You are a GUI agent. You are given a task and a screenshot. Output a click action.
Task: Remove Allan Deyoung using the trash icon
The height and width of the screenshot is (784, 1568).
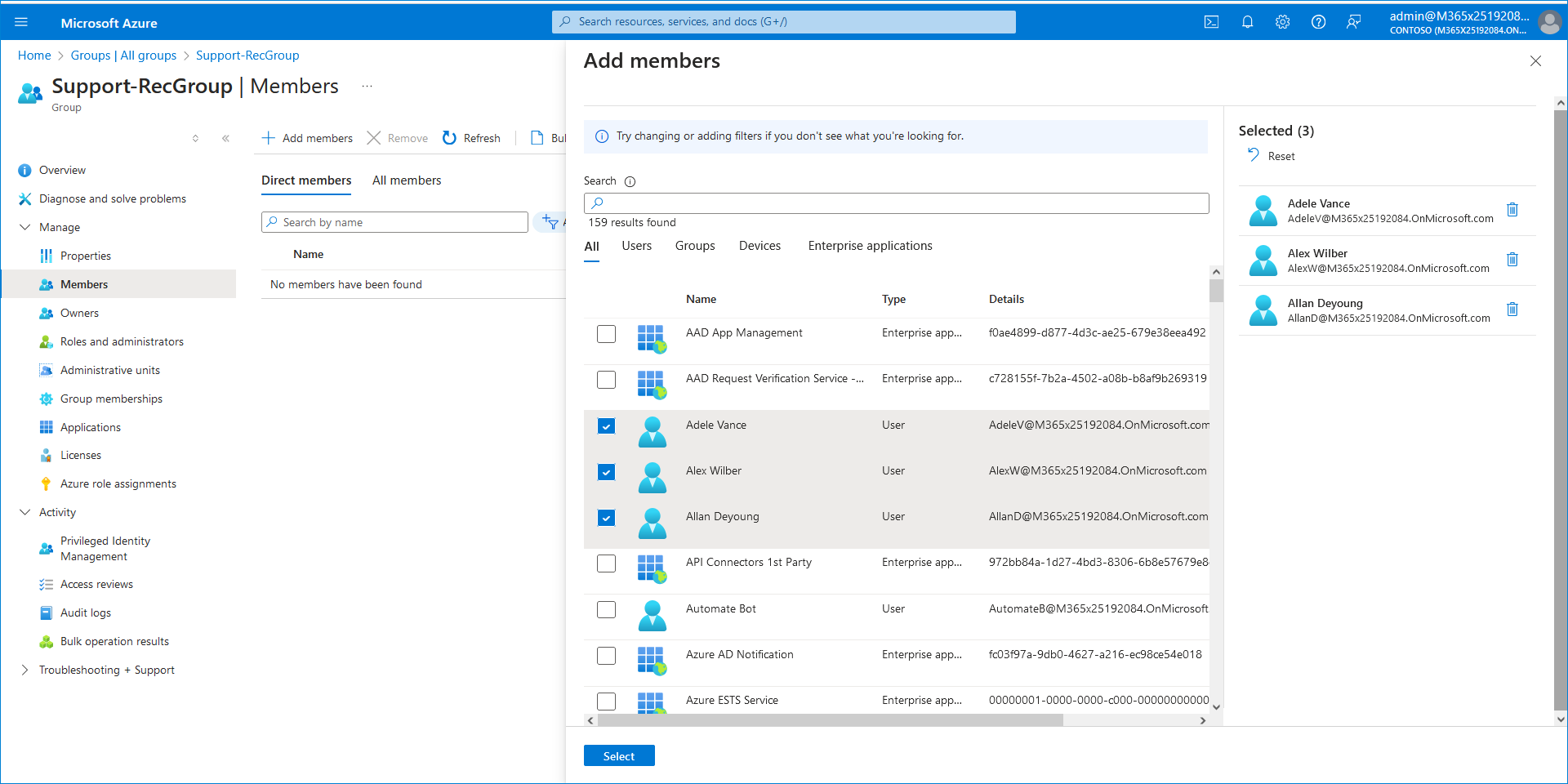click(1512, 310)
